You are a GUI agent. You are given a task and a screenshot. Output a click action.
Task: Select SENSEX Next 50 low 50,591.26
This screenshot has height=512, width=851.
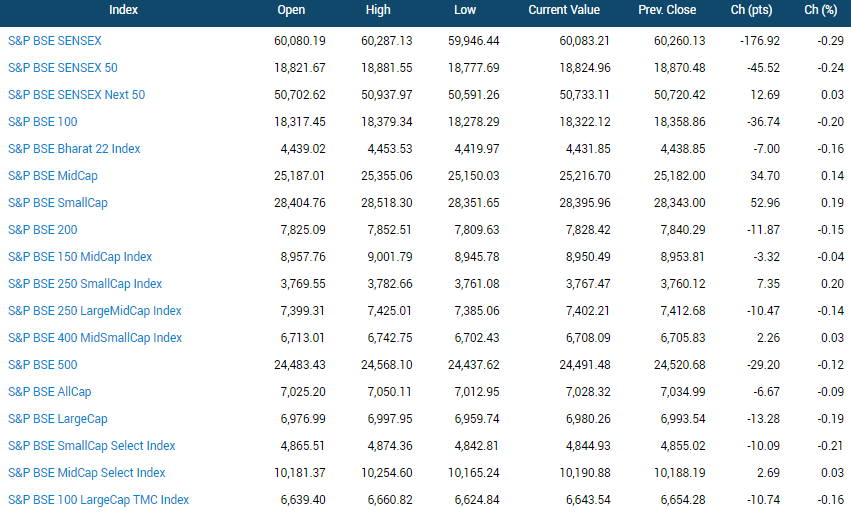click(474, 95)
